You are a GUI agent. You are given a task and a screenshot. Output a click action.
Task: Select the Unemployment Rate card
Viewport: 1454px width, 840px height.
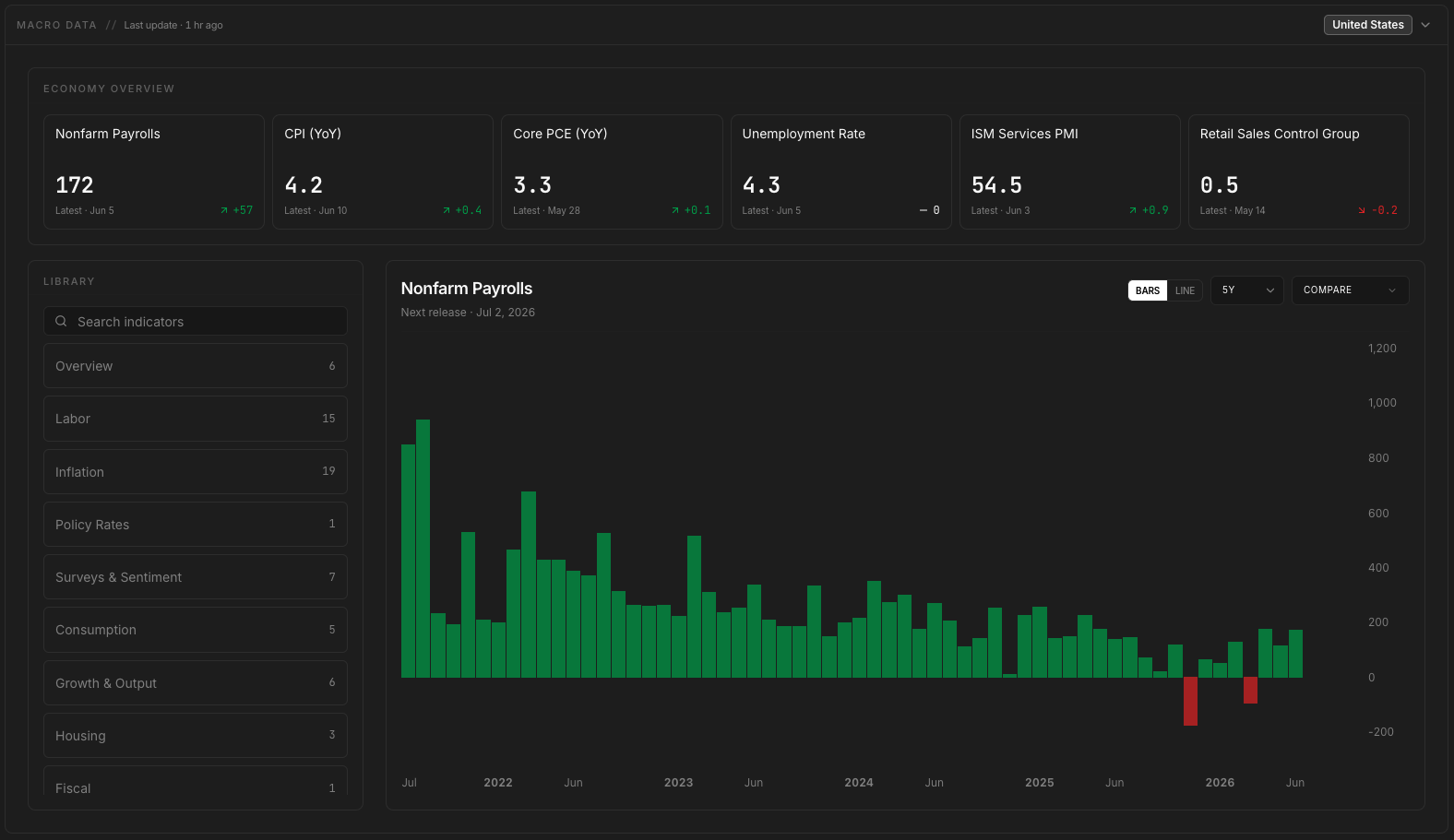(840, 172)
